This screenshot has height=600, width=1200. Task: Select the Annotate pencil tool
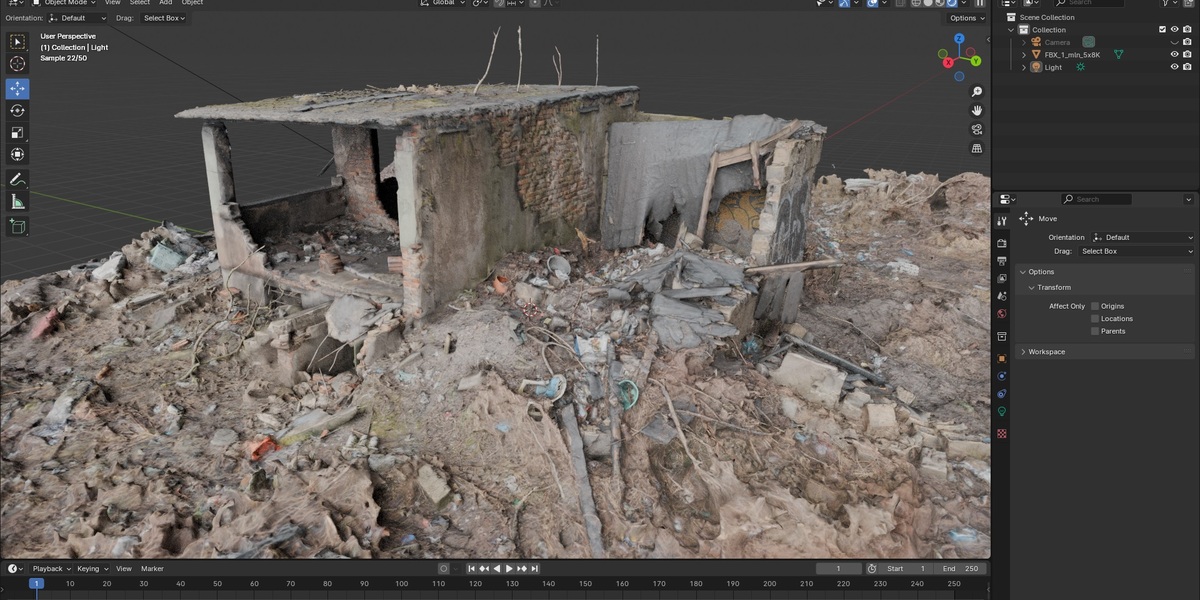[x=18, y=180]
